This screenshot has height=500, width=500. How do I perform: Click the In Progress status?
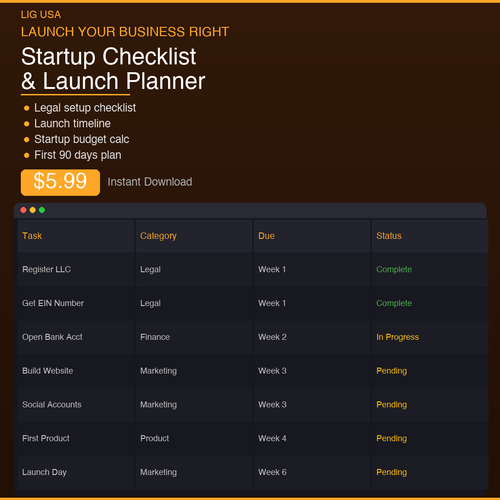click(x=397, y=337)
